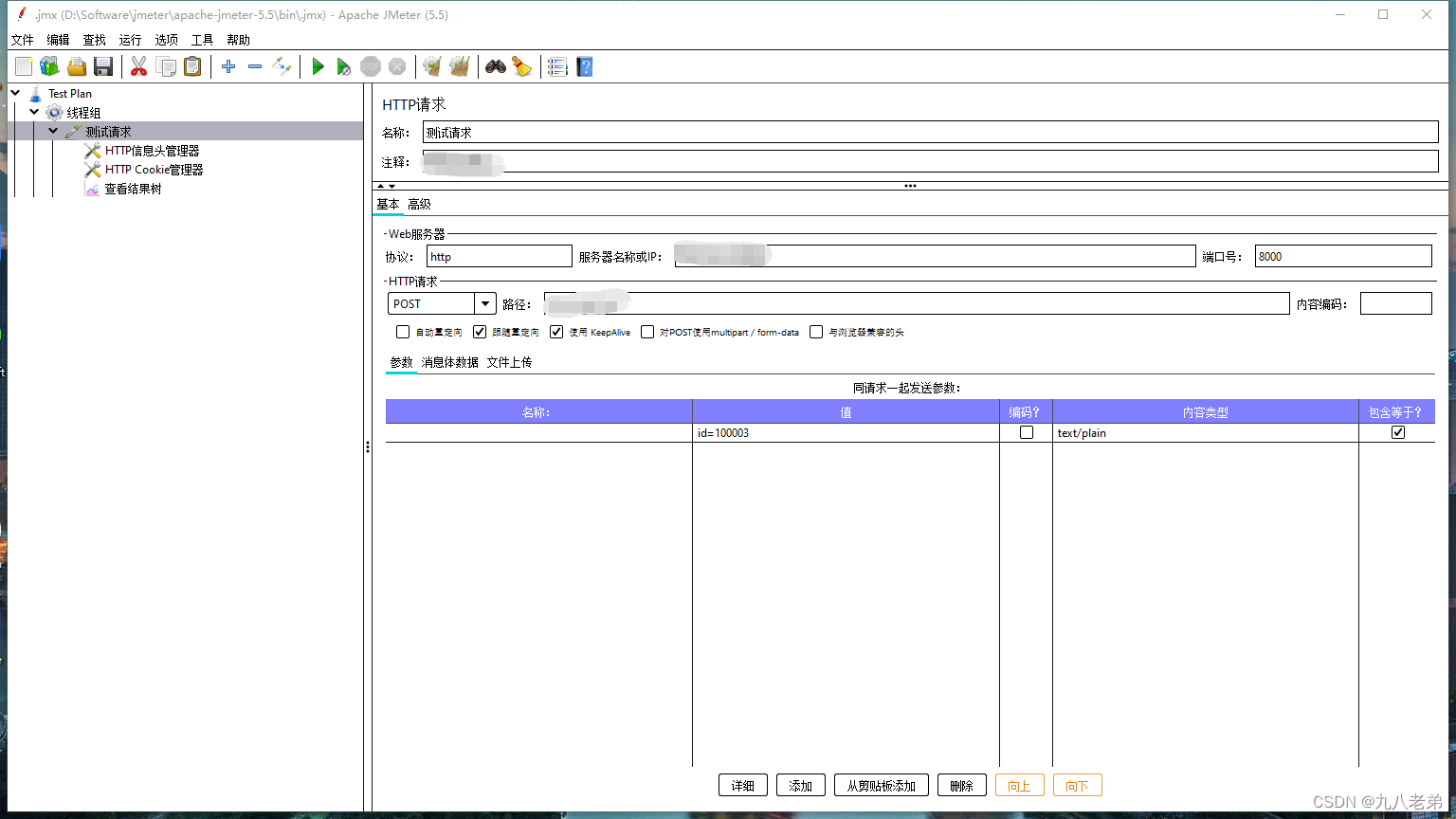Click the 详细 button
This screenshot has width=1456, height=819.
pos(743,785)
